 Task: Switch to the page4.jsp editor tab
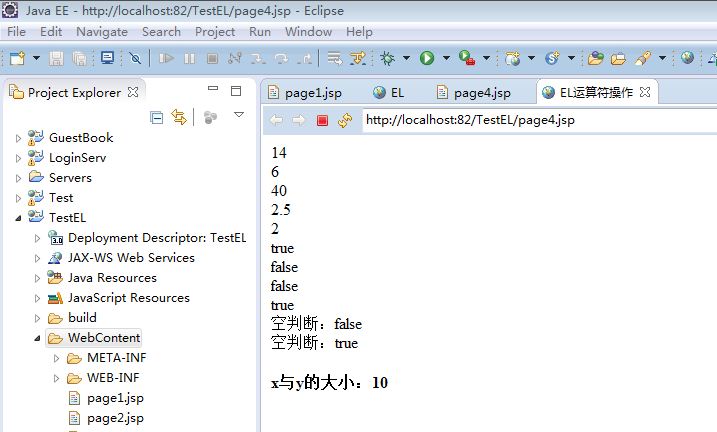pos(474,93)
